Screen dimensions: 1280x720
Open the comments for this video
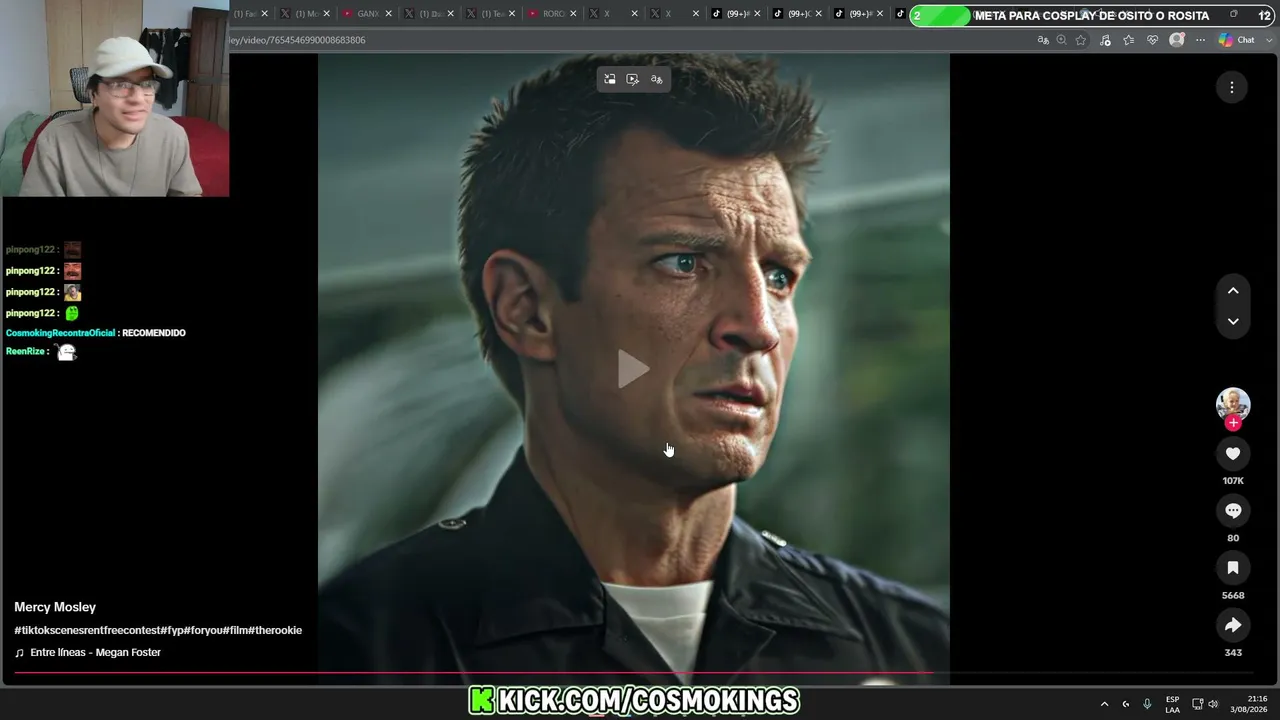[1233, 511]
